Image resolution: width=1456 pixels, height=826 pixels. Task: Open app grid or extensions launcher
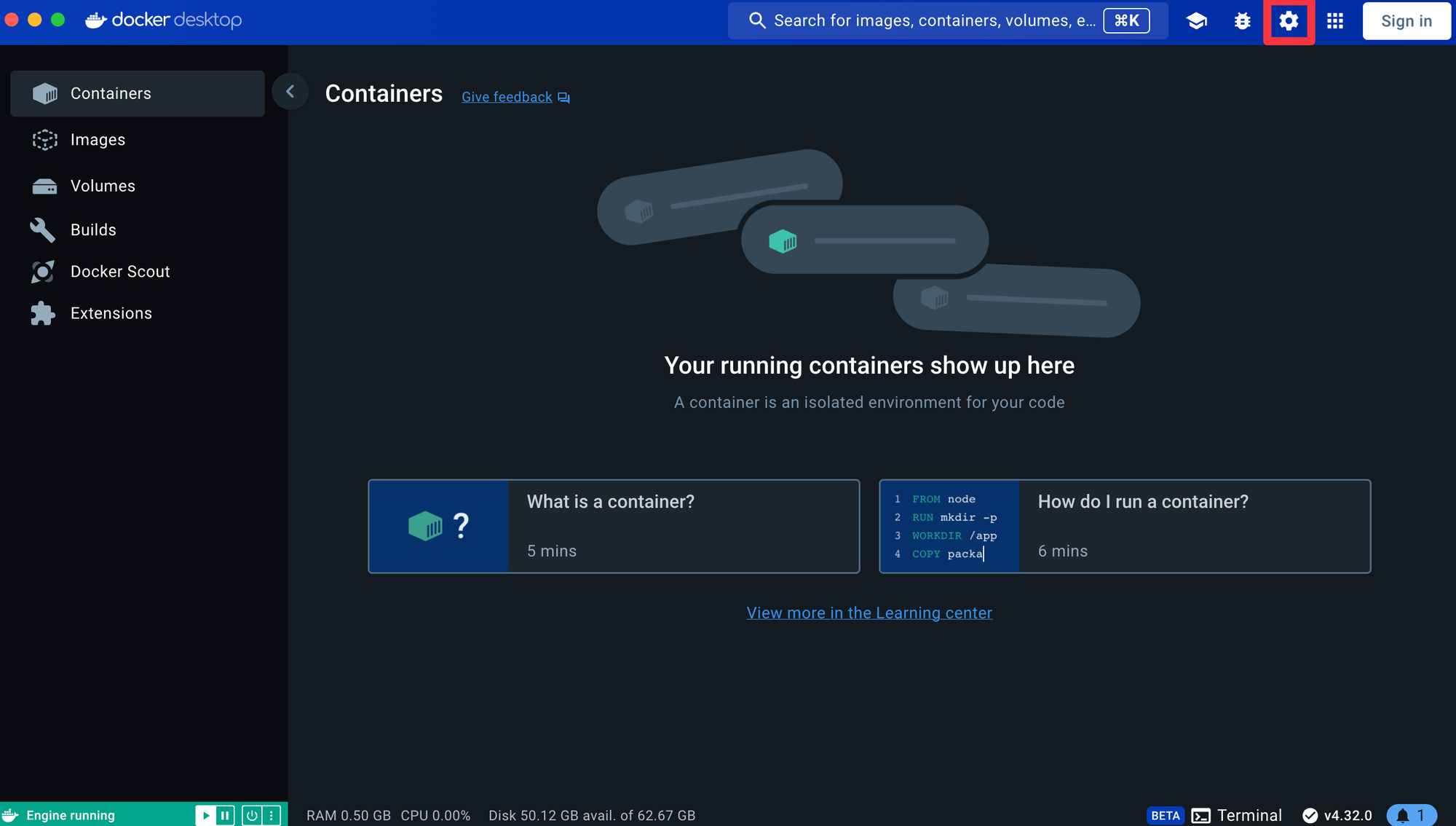[1336, 20]
